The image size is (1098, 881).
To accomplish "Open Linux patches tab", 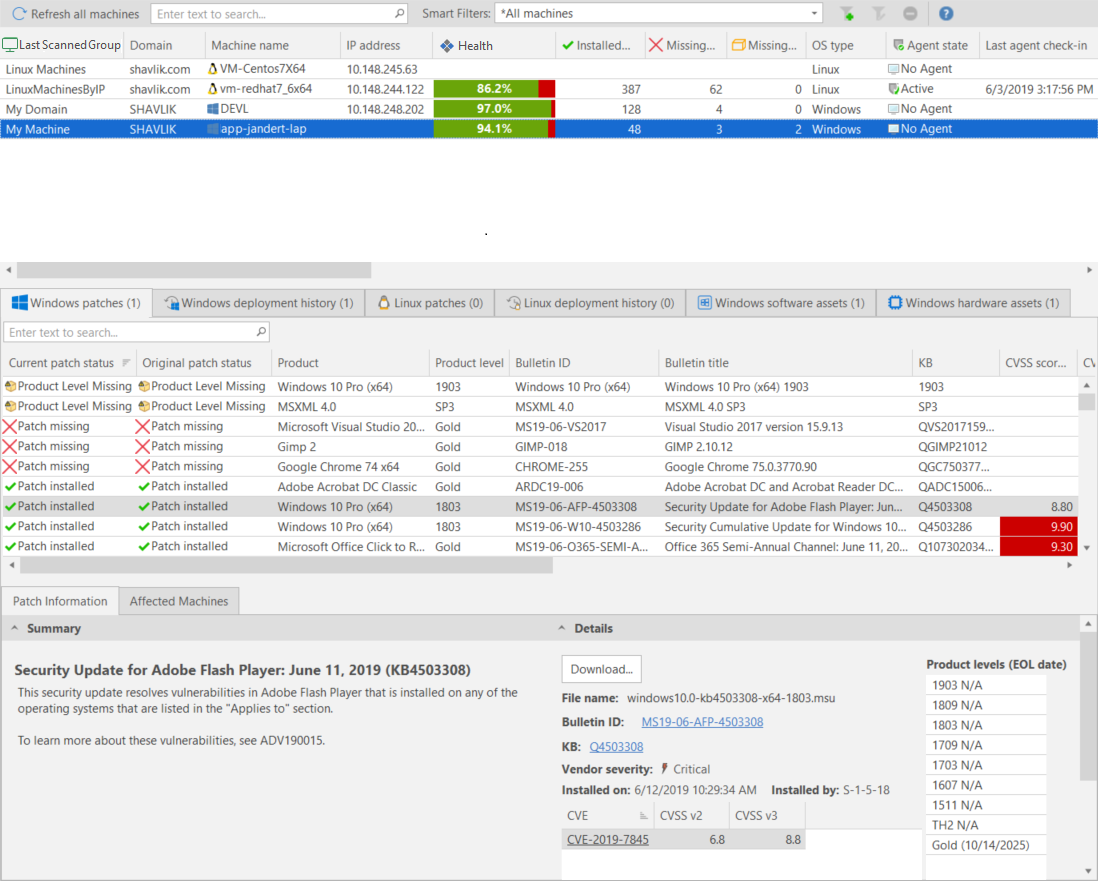I will pyautogui.click(x=430, y=303).
